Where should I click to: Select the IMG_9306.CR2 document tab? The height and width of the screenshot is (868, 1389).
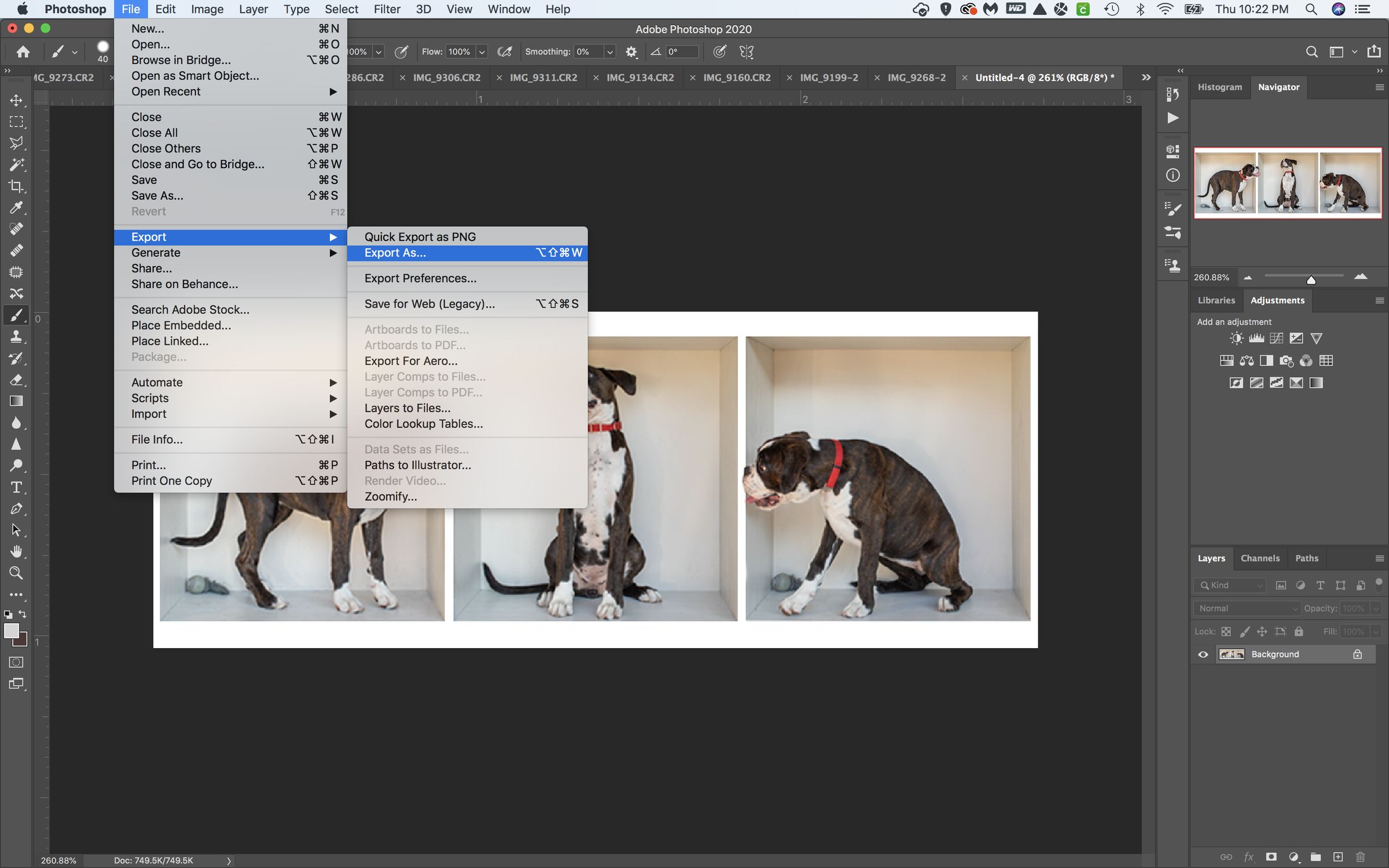click(446, 77)
